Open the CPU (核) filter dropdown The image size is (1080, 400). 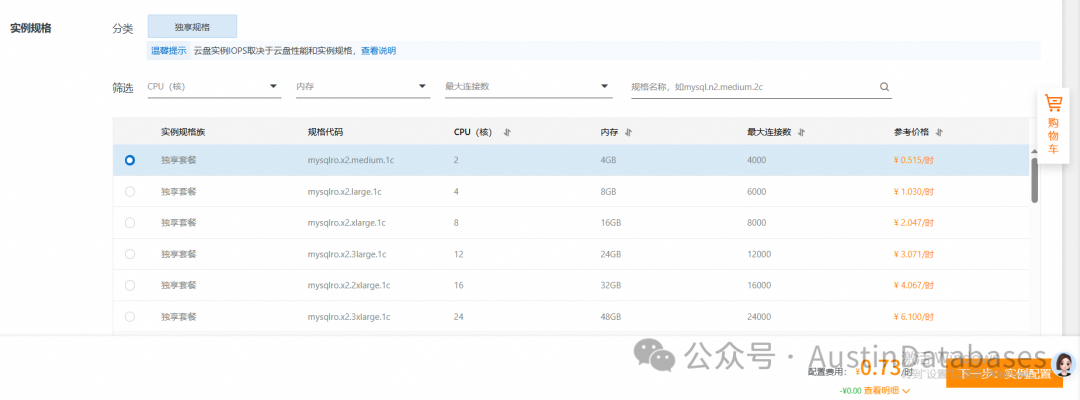[x=214, y=87]
